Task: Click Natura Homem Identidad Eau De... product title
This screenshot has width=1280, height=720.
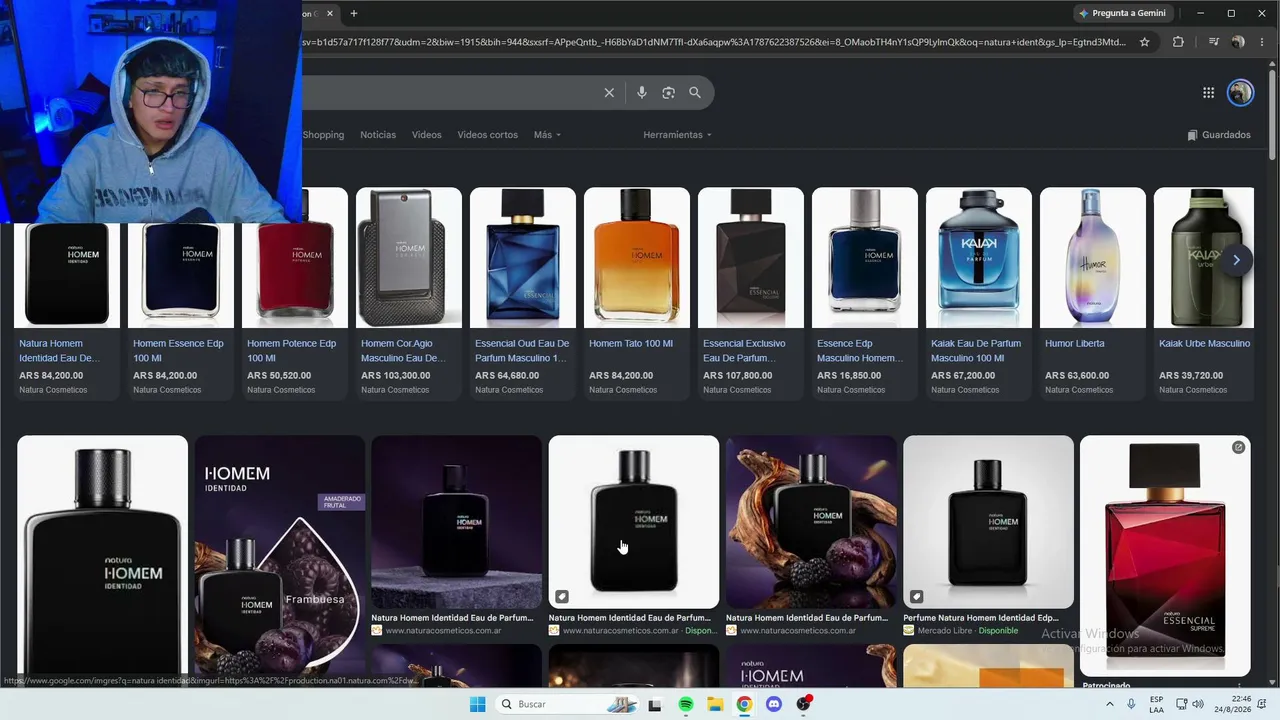Action: (x=59, y=350)
